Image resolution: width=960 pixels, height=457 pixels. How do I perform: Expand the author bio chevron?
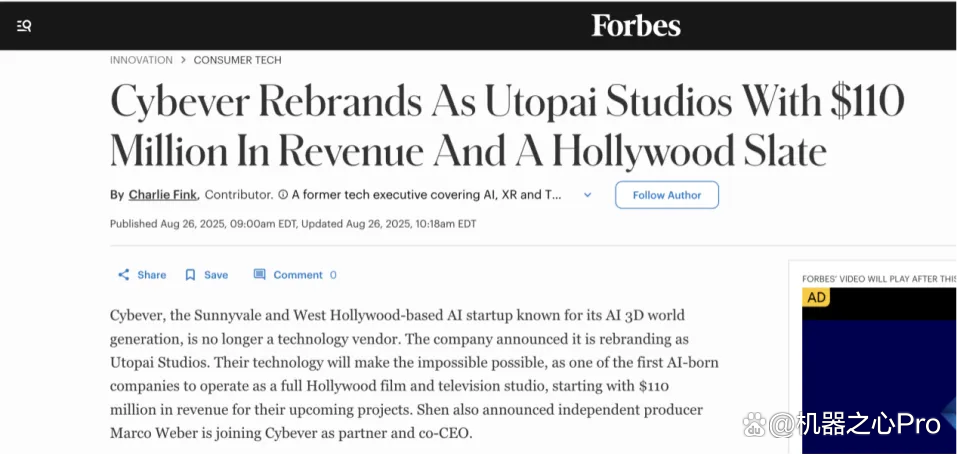click(587, 195)
